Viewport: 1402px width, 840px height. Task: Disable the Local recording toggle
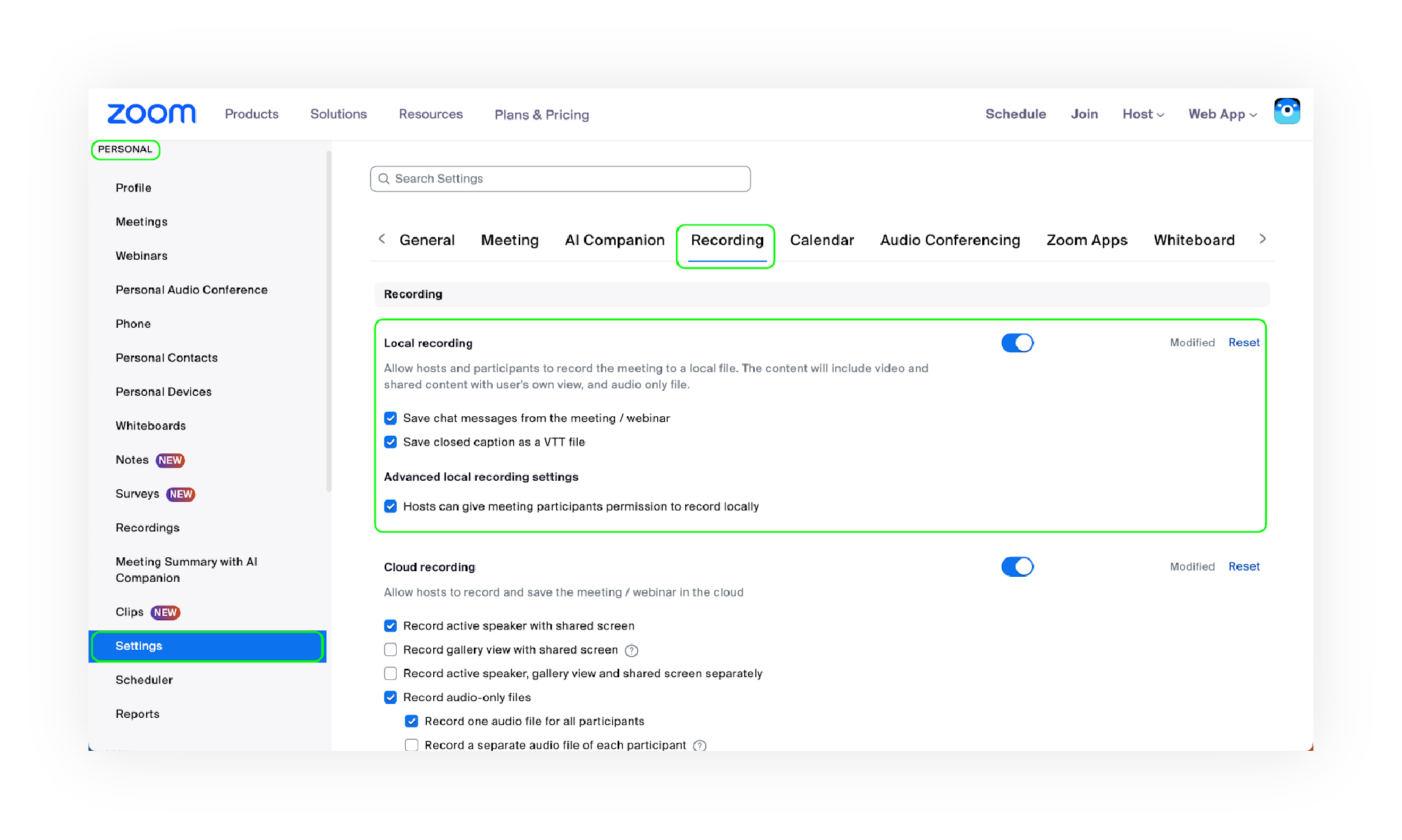click(x=1017, y=343)
